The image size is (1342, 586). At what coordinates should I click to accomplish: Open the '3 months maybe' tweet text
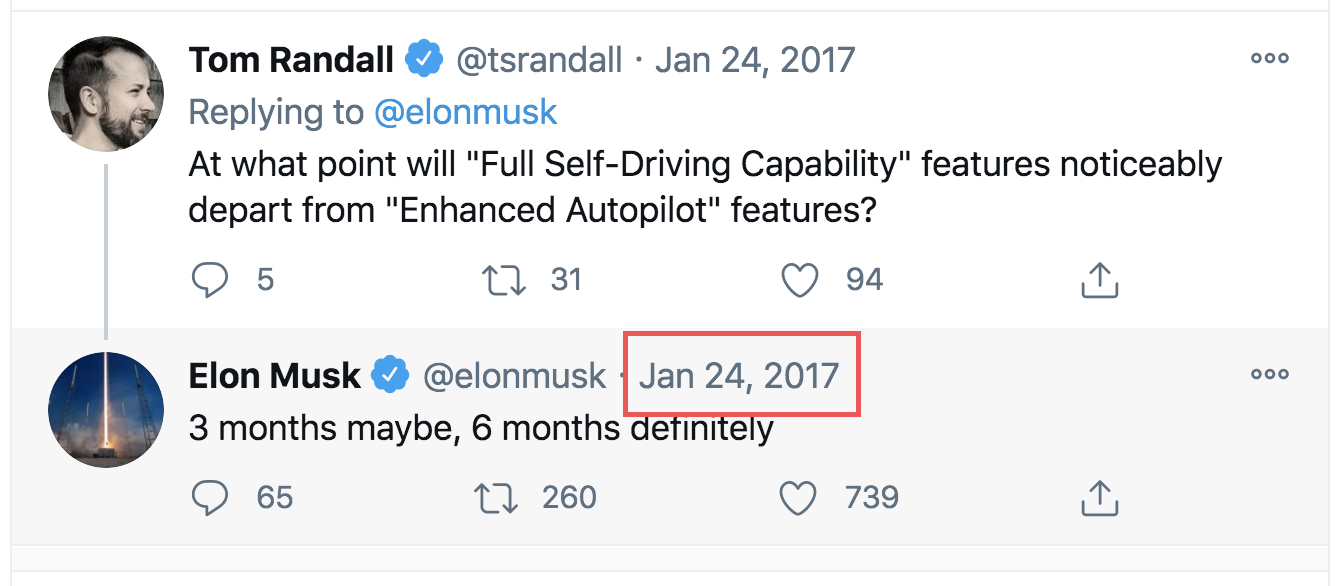(x=480, y=428)
